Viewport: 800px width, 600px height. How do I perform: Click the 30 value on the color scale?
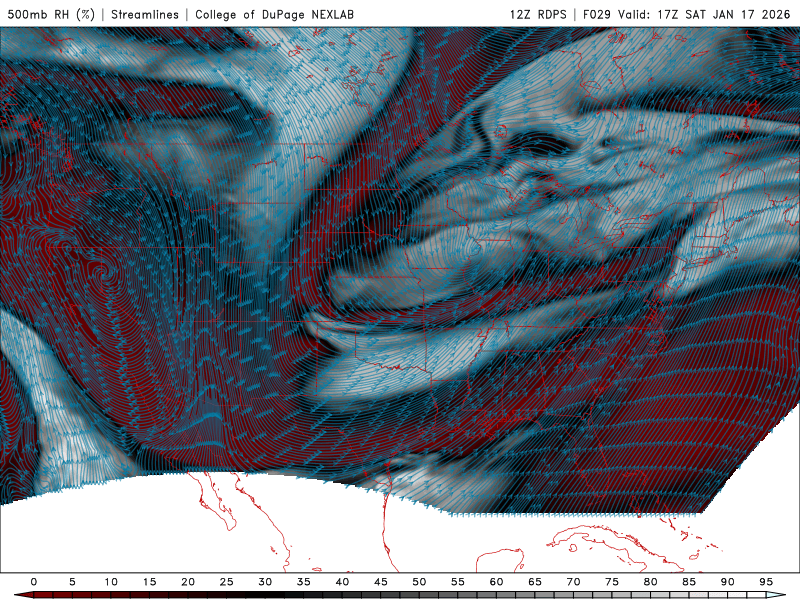265,582
